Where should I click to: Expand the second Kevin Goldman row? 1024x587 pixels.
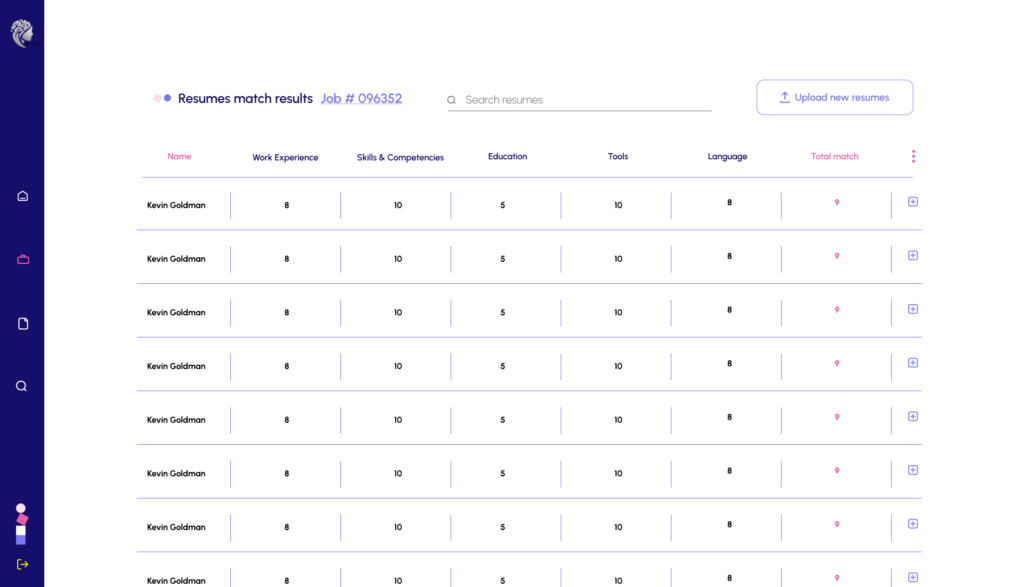[913, 256]
